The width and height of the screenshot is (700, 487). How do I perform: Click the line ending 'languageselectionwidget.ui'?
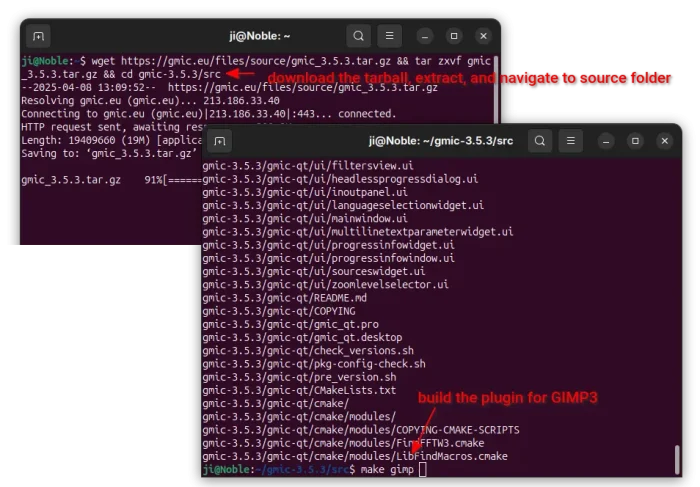coord(343,205)
